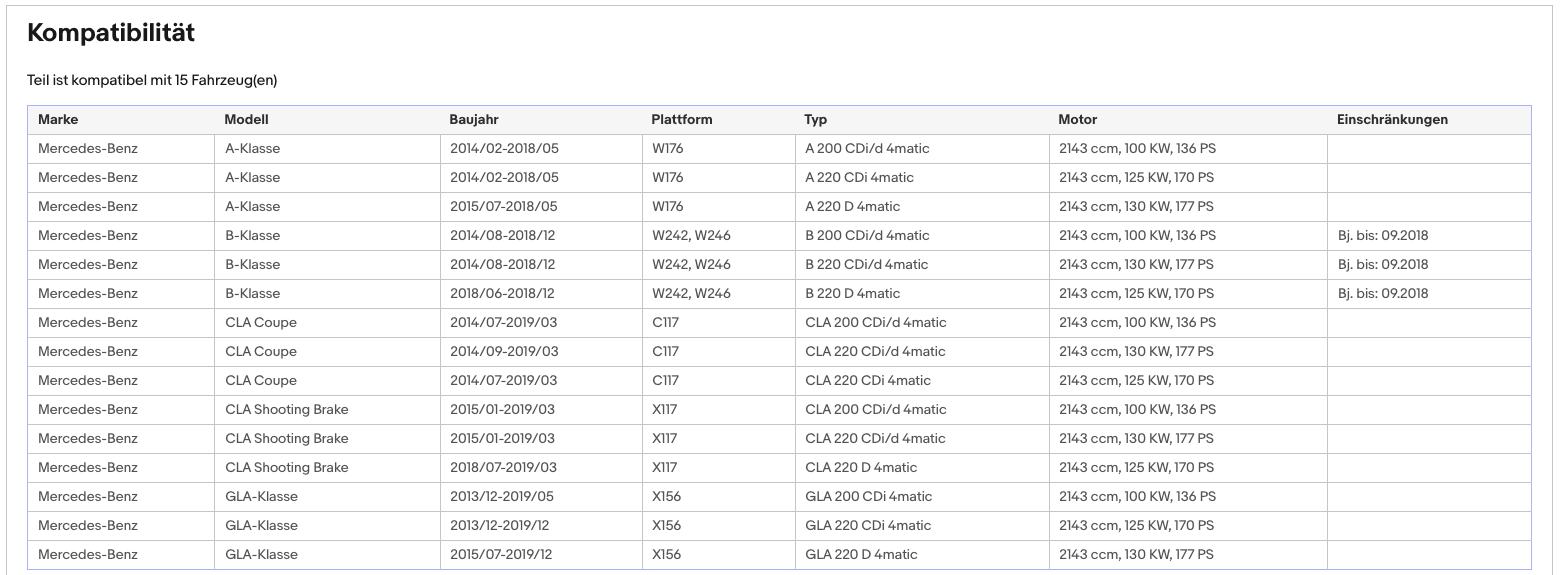Click Baujahr '2015/07-2018/05'

coord(504,207)
